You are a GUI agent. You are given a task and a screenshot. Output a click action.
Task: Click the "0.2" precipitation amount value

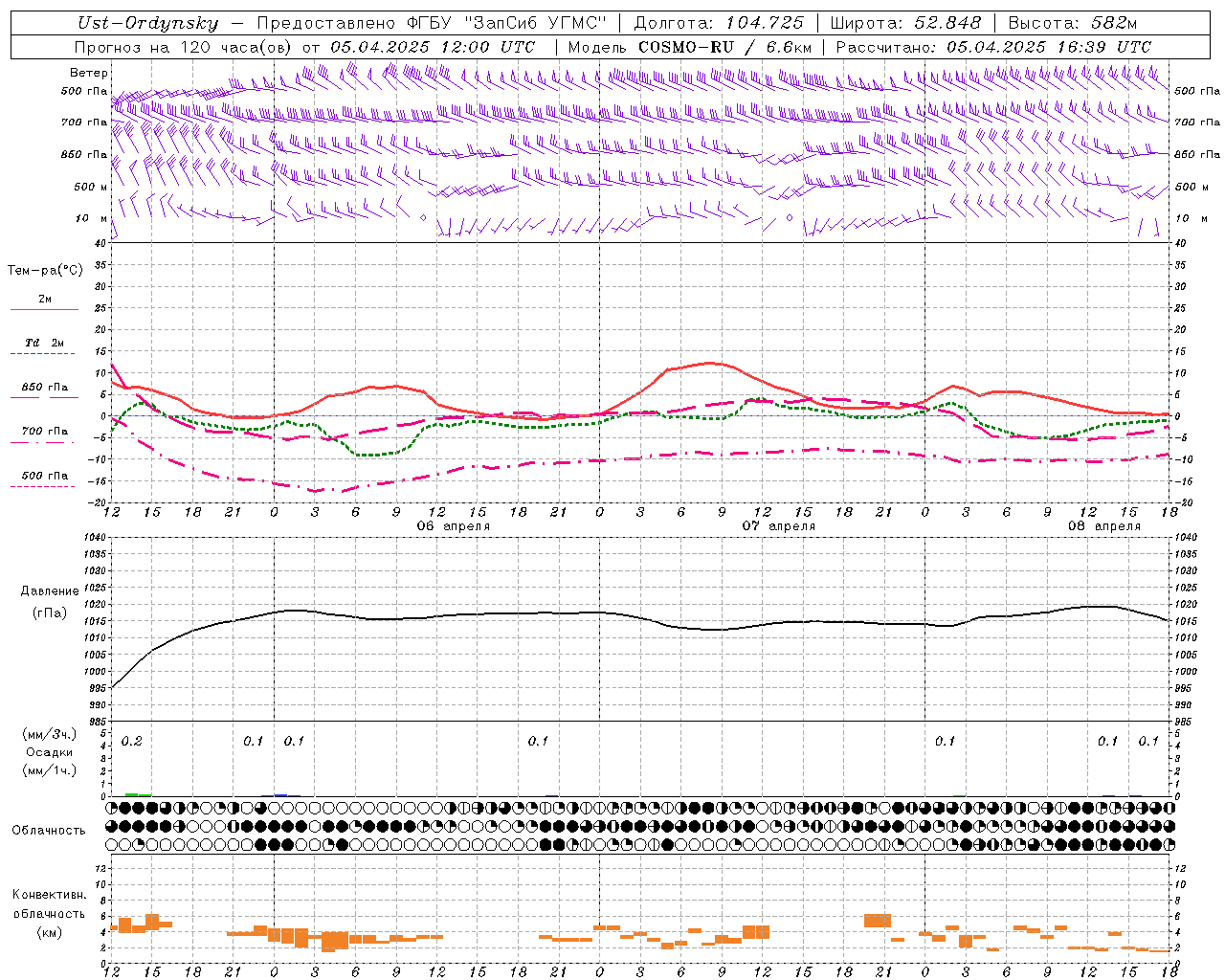pyautogui.click(x=132, y=742)
